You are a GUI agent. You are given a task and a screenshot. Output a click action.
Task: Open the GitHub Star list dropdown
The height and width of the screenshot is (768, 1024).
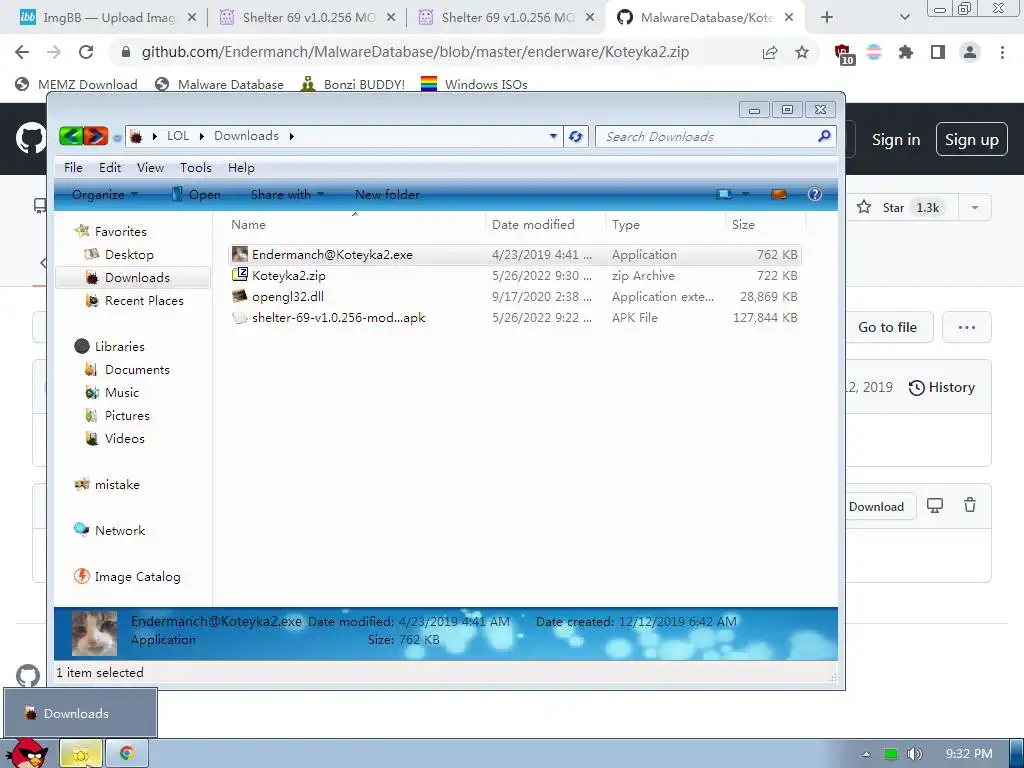pyautogui.click(x=974, y=208)
